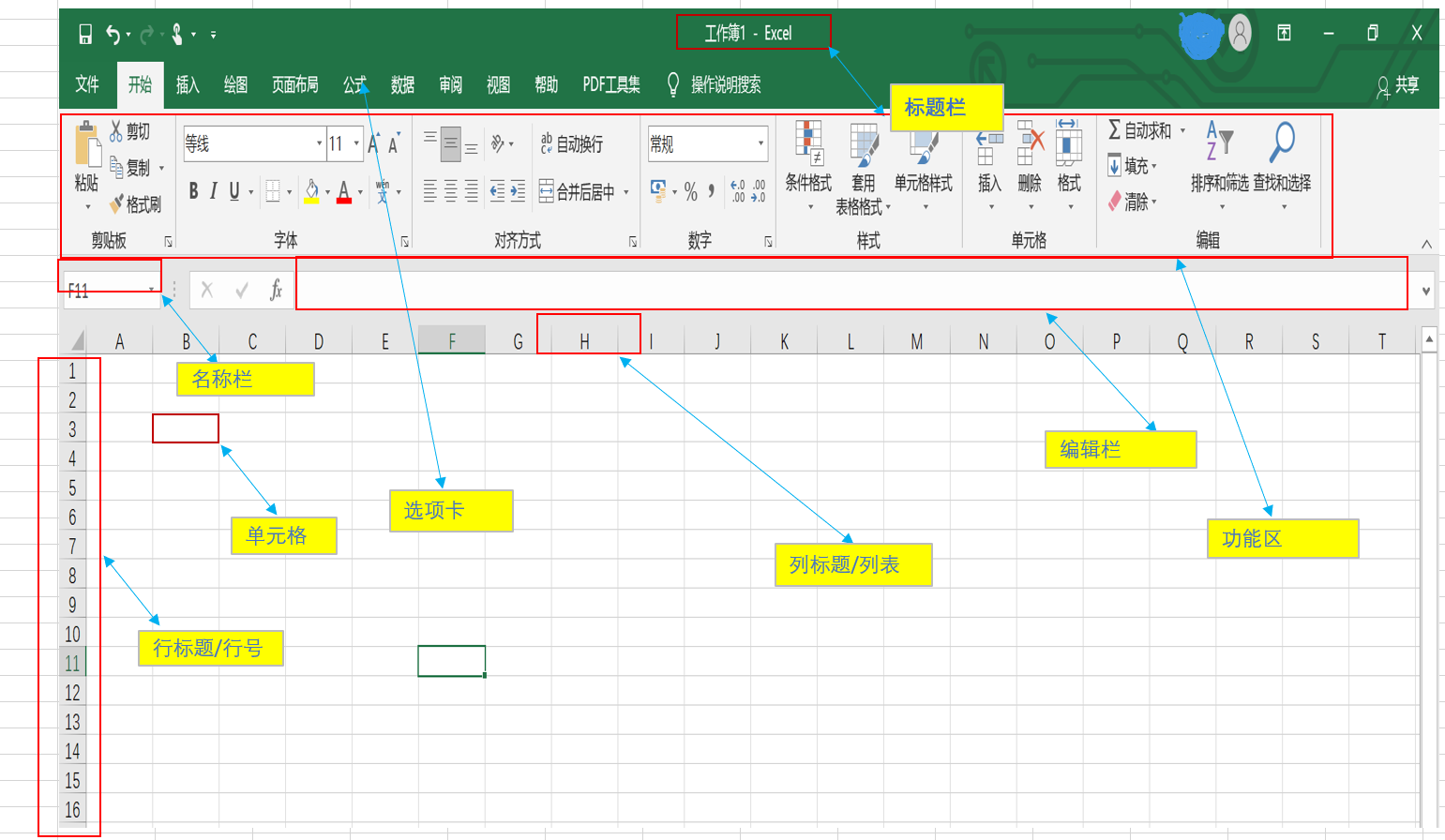Open the File tab (文件)
The height and width of the screenshot is (840, 1445).
point(87,84)
